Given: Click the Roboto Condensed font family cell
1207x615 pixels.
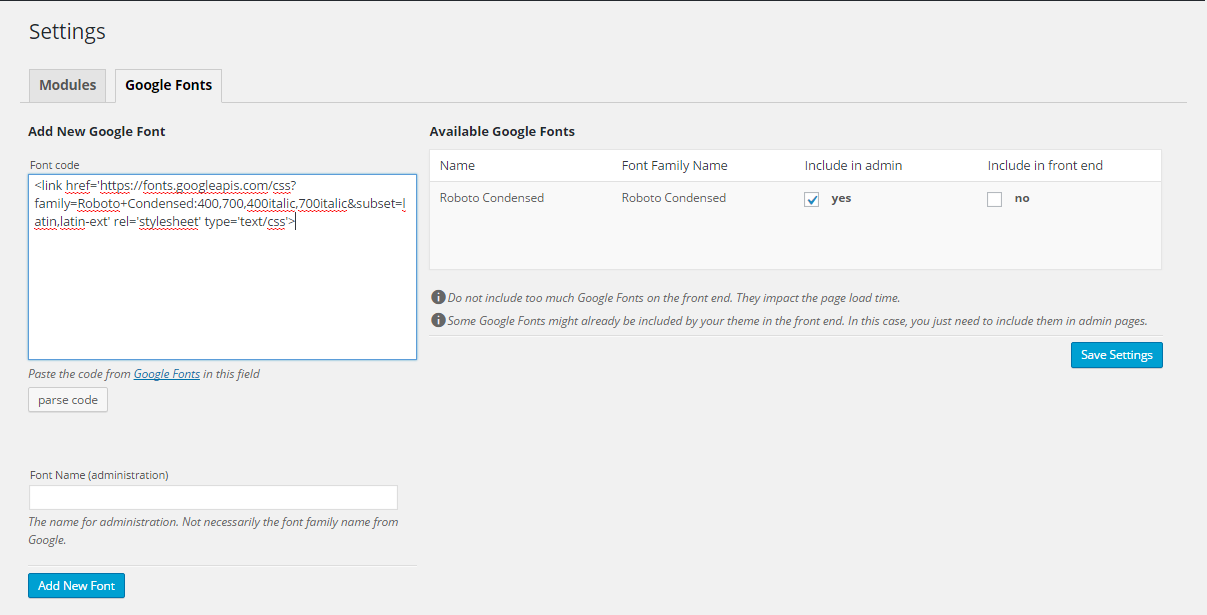Looking at the screenshot, I should tap(674, 198).
